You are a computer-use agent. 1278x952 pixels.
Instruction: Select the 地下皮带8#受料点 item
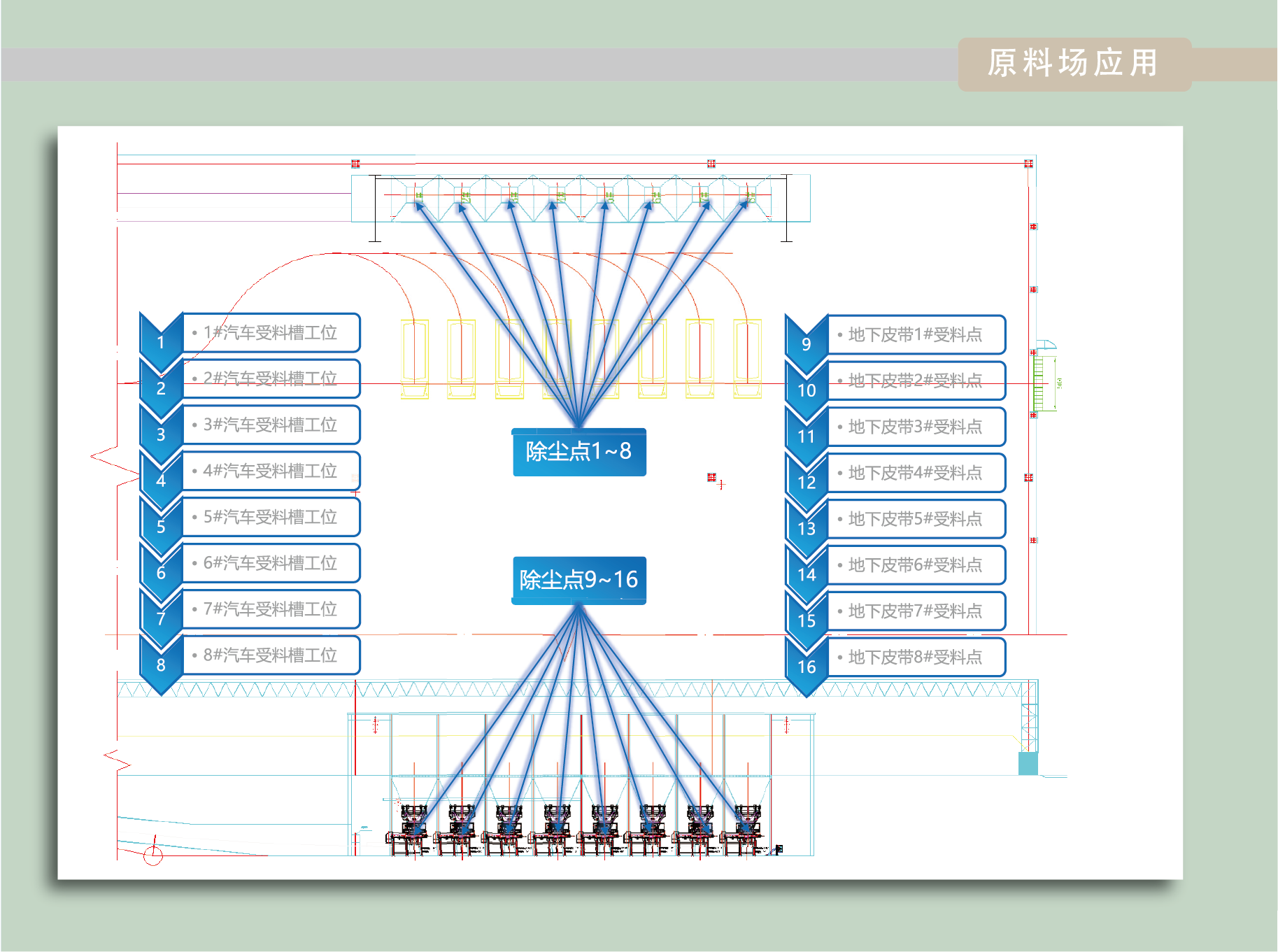coord(917,658)
